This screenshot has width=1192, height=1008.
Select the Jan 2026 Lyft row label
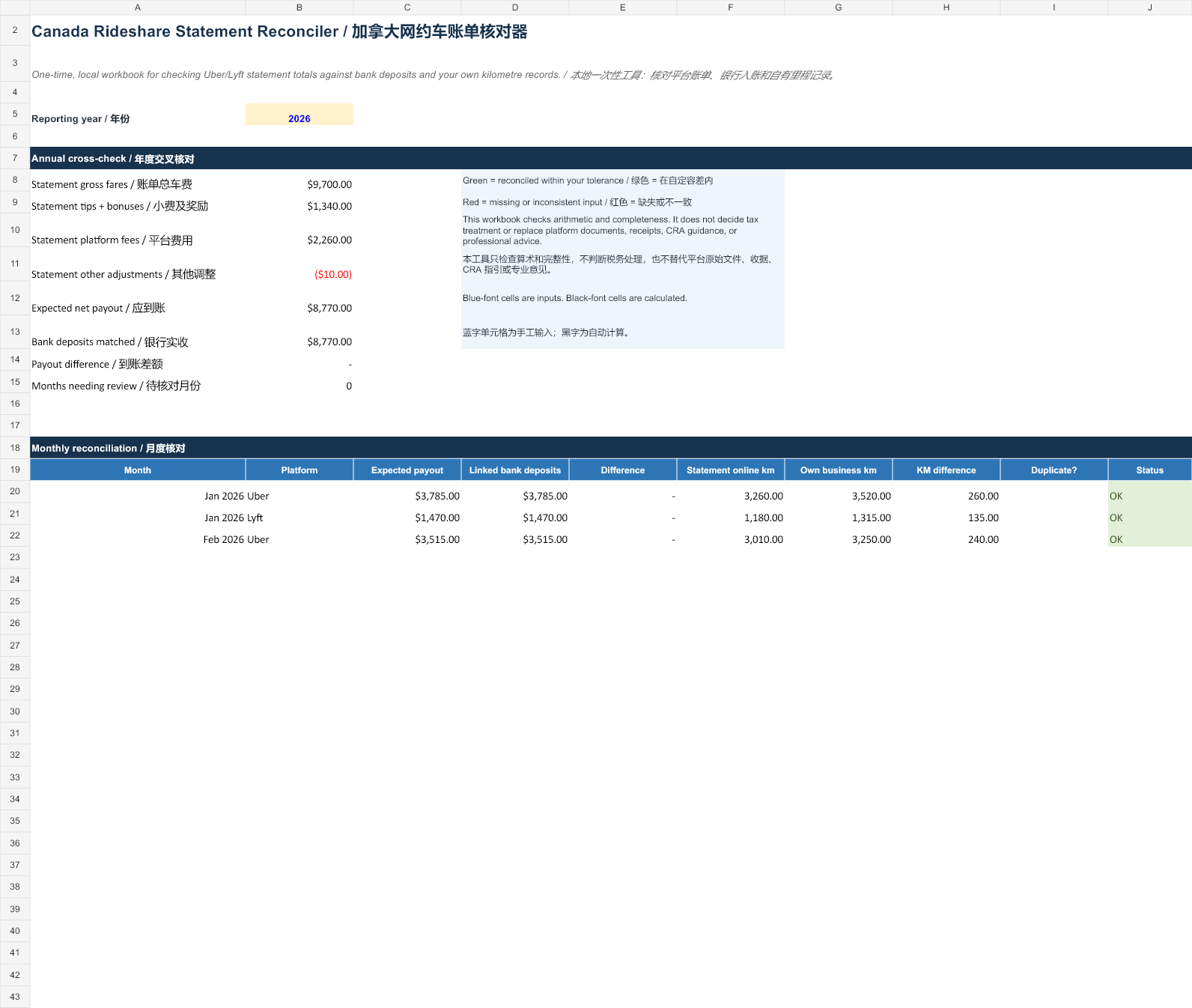234,517
